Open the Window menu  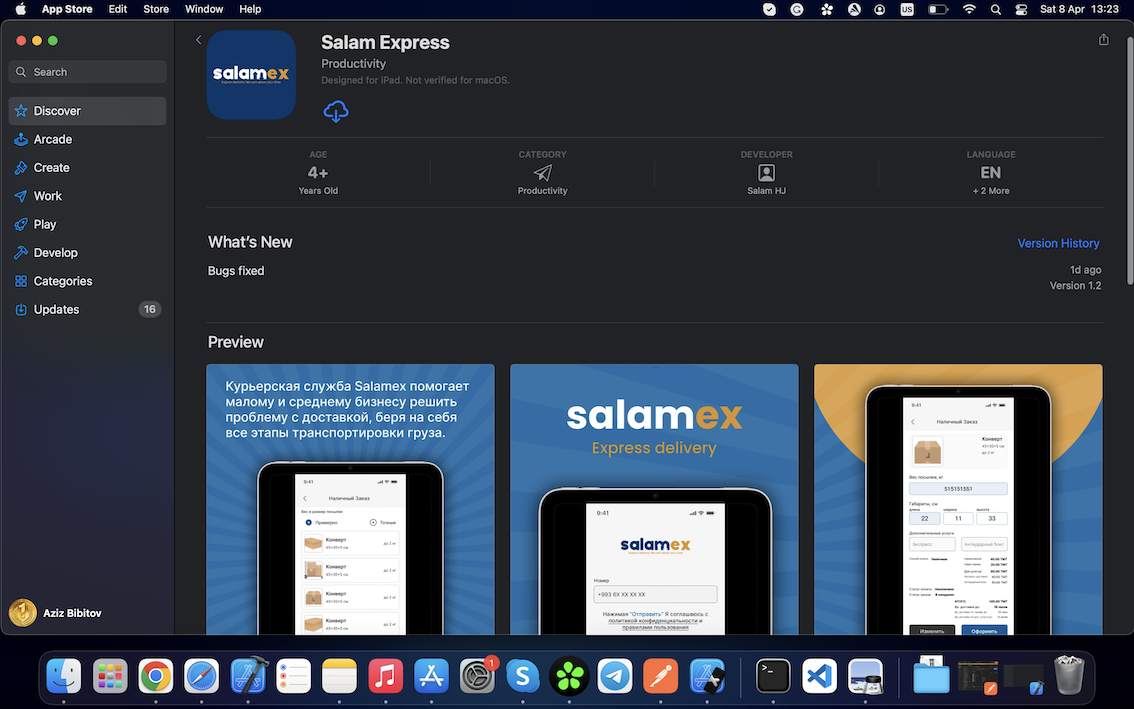[x=204, y=9]
